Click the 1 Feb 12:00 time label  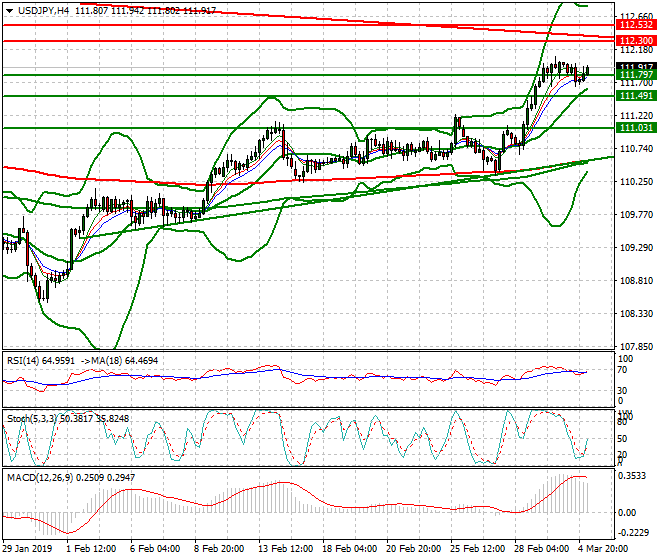(x=91, y=549)
